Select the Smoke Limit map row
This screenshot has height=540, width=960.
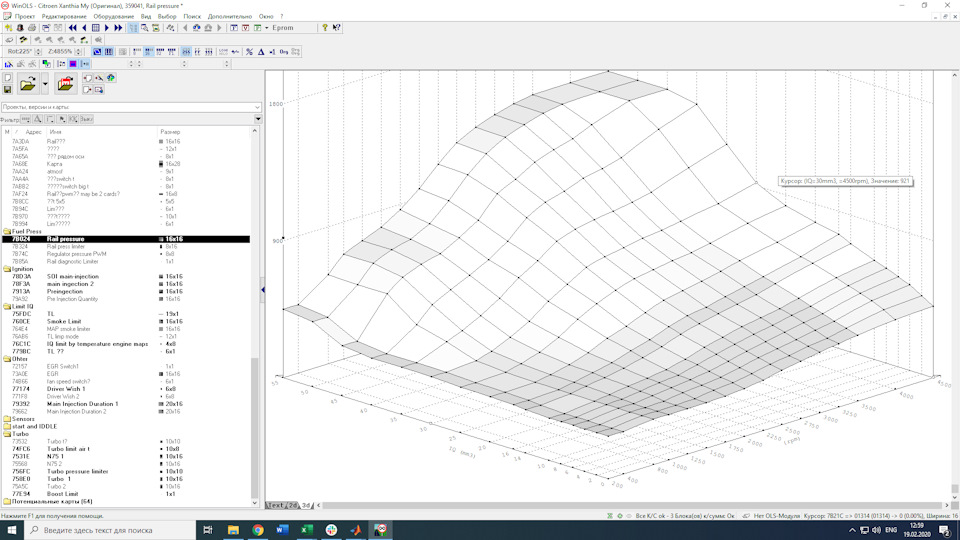(126, 321)
